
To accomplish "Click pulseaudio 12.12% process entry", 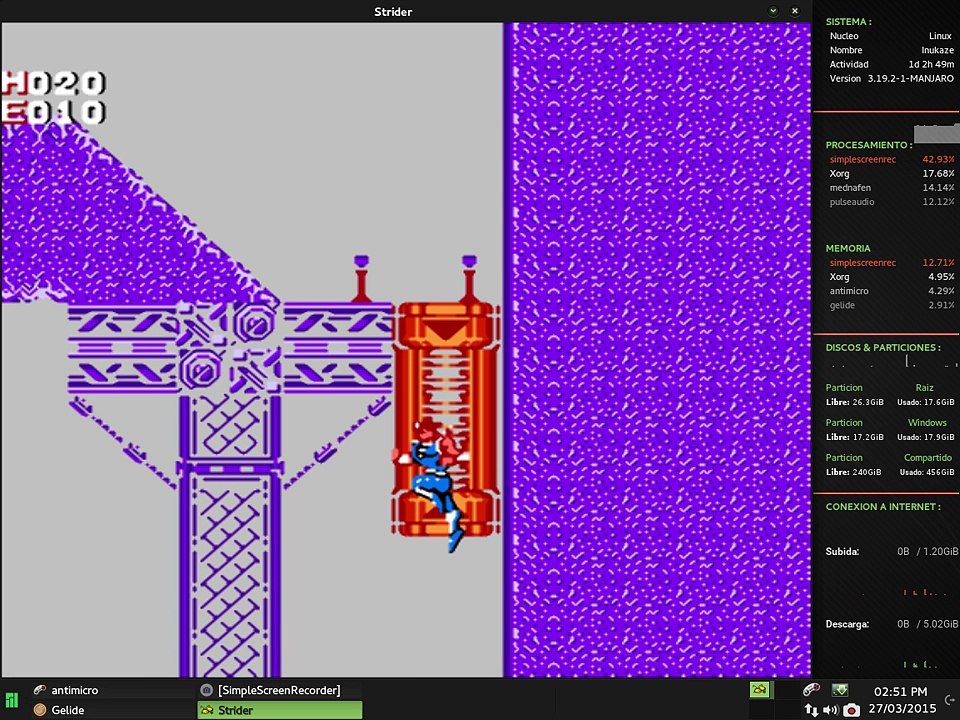I will 891,201.
